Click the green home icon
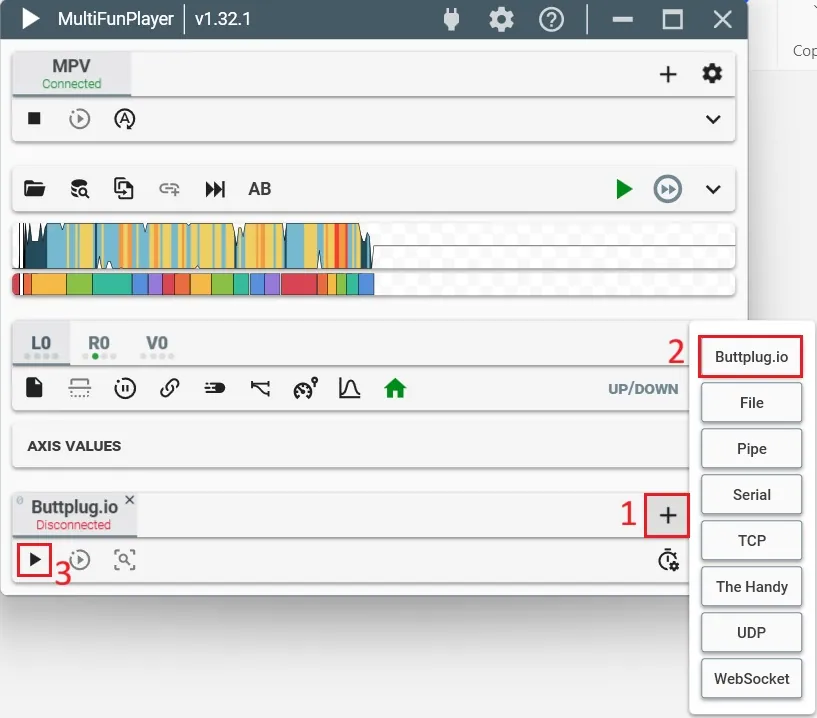The width and height of the screenshot is (817, 718). pos(395,388)
